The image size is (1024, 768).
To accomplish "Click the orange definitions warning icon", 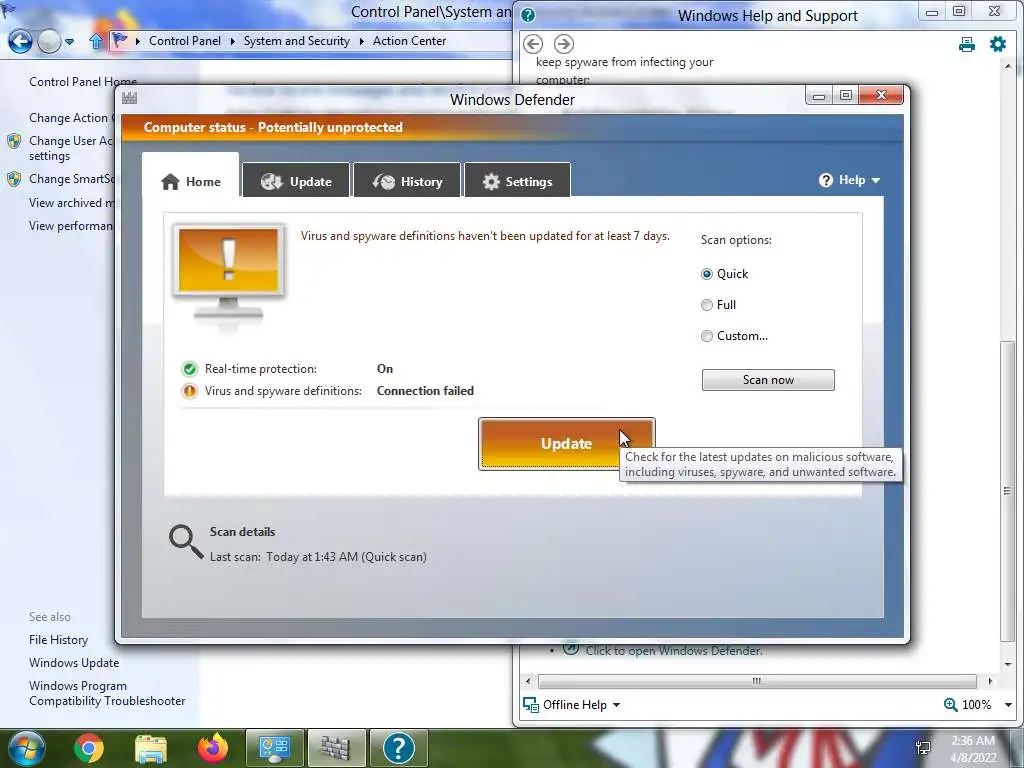I will click(x=189, y=391).
